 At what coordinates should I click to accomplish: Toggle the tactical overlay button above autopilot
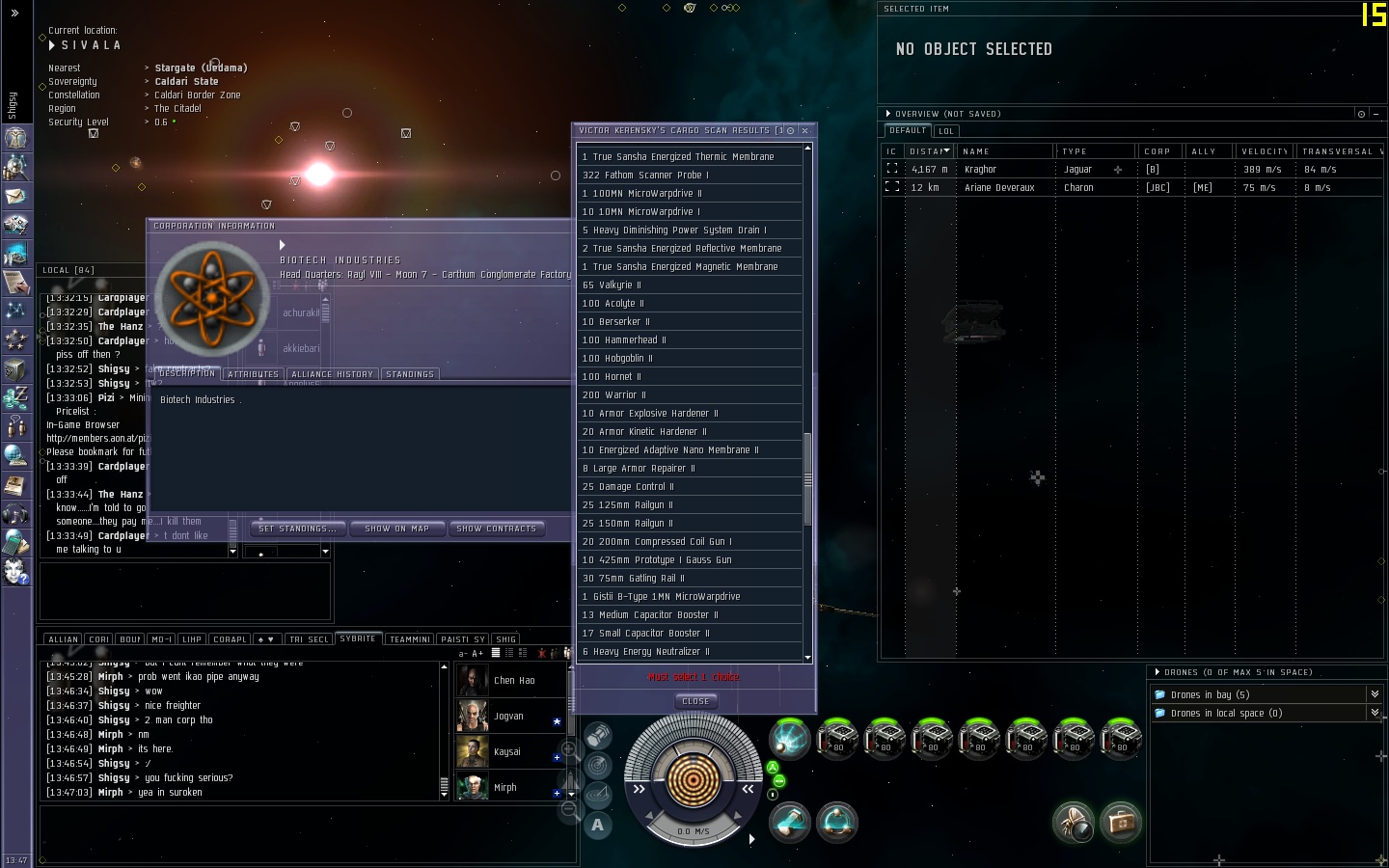pyautogui.click(x=598, y=795)
